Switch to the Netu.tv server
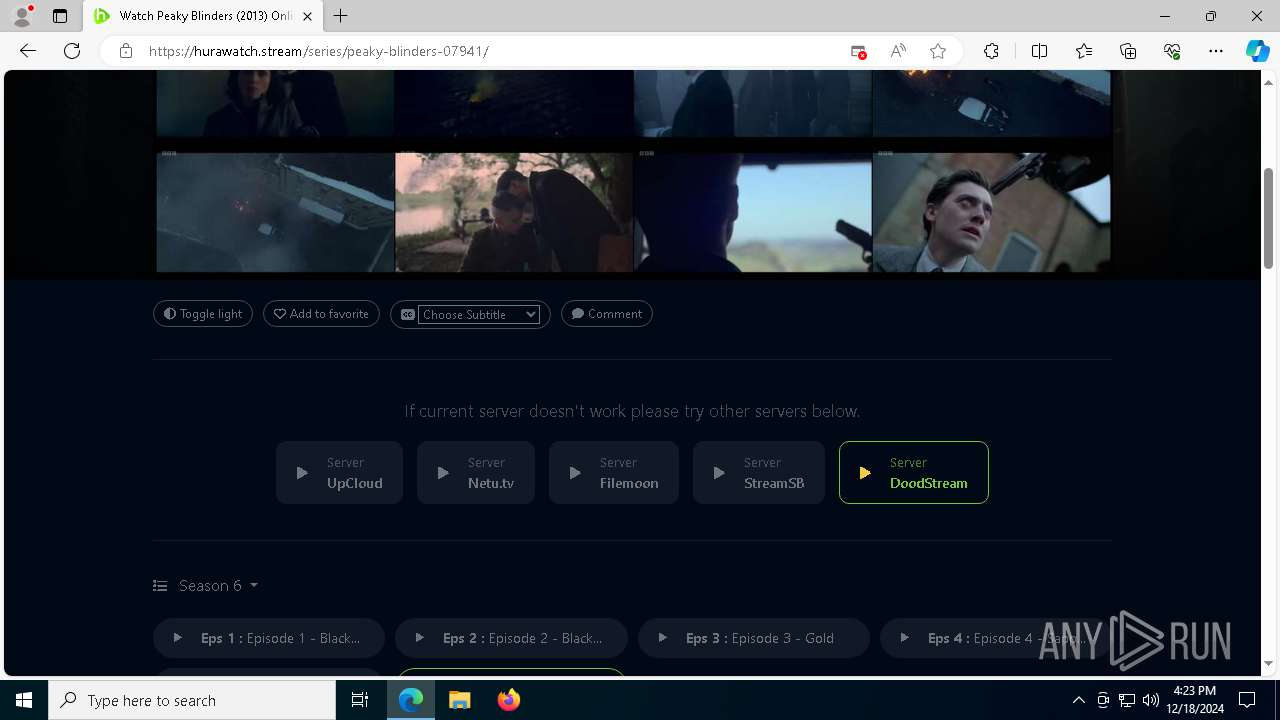Viewport: 1280px width, 720px height. [476, 473]
